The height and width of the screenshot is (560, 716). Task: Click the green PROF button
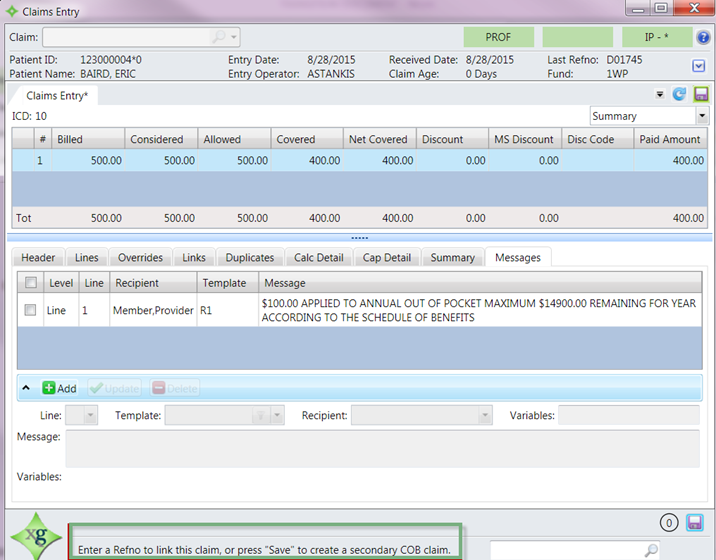pos(498,37)
